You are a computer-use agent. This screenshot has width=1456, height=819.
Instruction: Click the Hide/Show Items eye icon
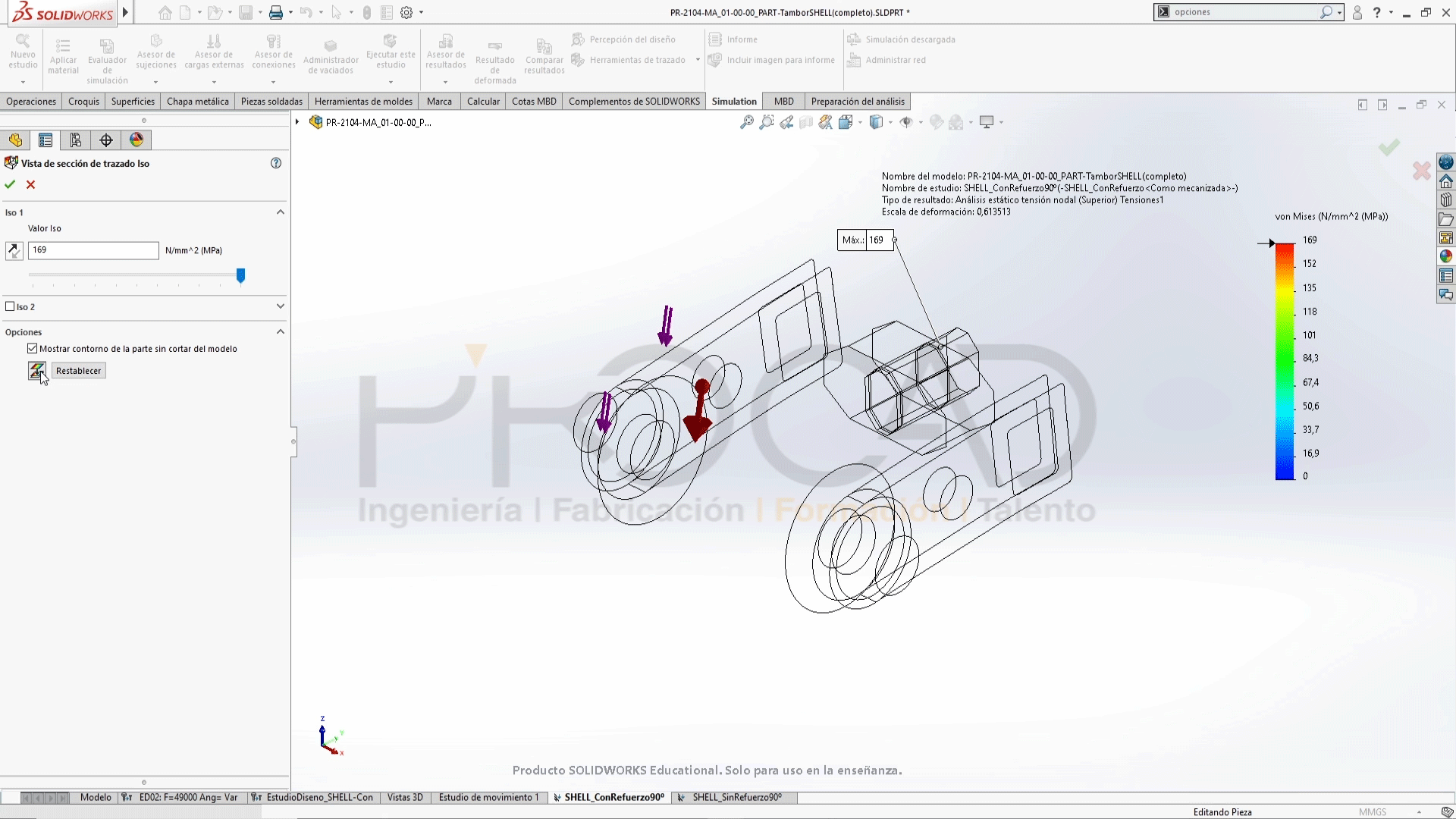click(x=905, y=122)
